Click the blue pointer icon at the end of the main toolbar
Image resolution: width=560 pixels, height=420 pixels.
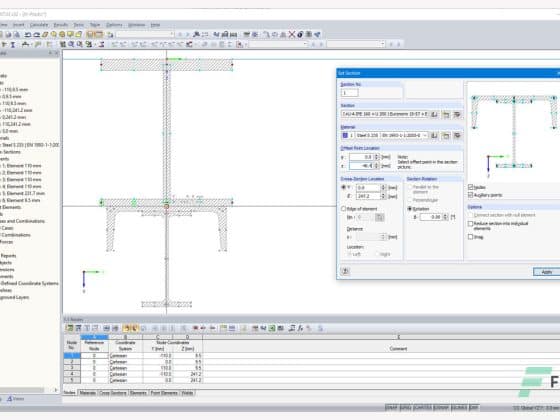[317, 34]
